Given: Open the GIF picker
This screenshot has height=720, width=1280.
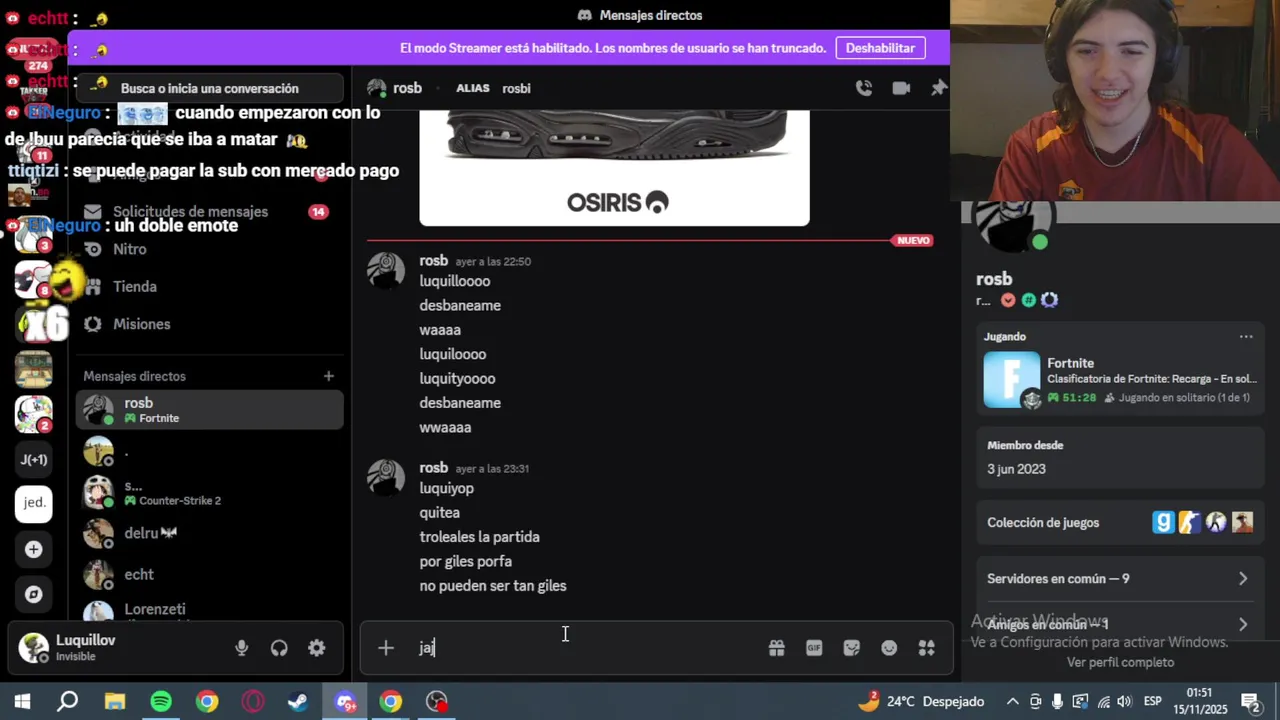Looking at the screenshot, I should [814, 648].
